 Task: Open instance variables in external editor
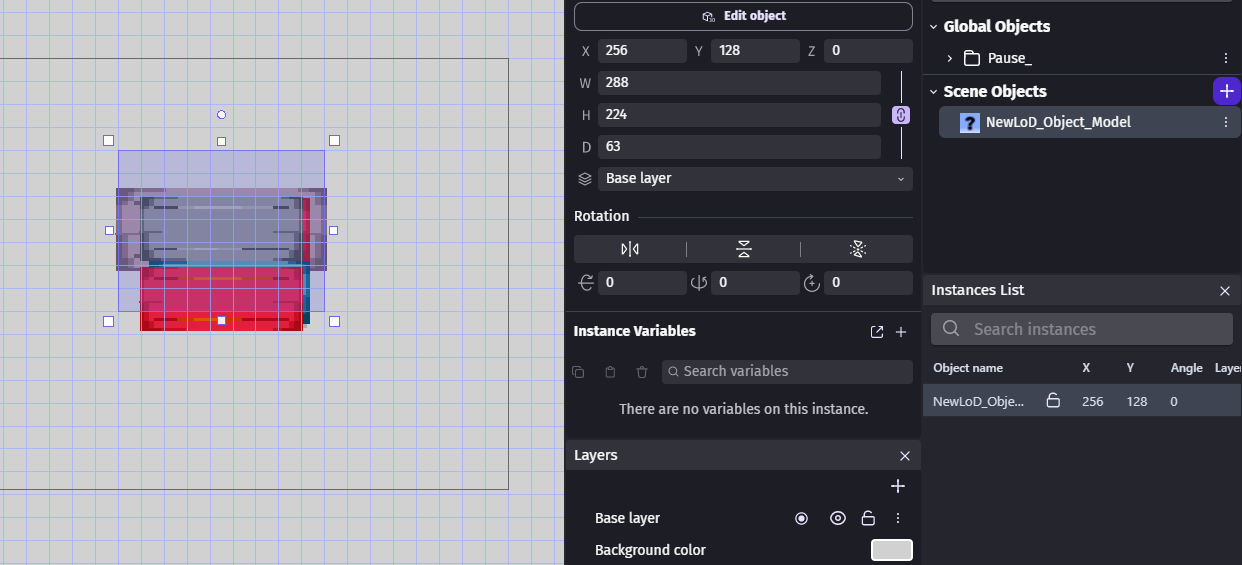877,332
